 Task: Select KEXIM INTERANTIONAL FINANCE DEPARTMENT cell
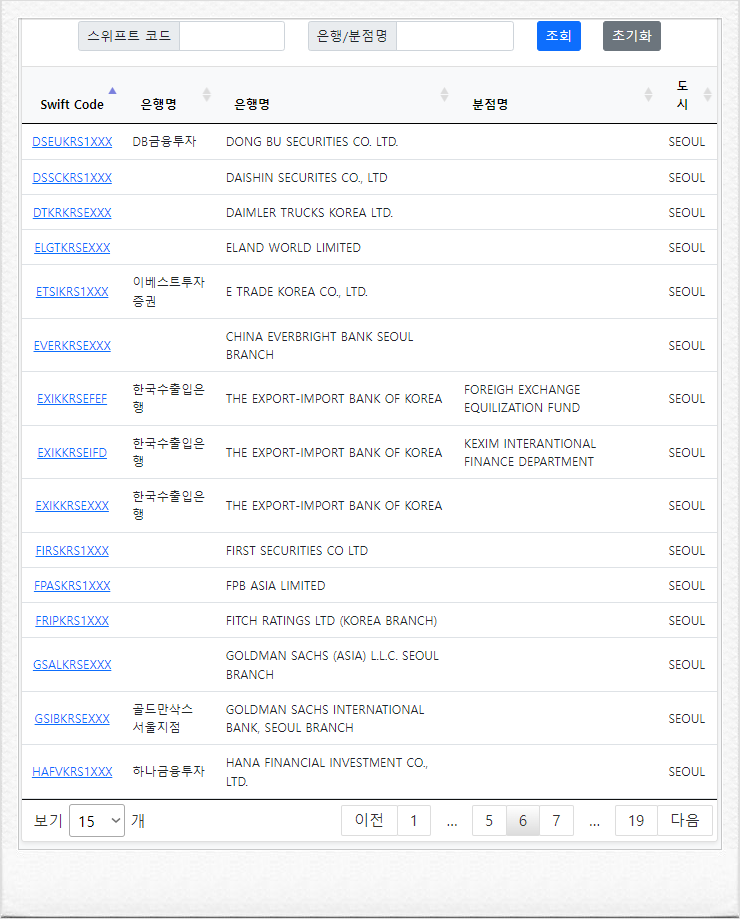(x=530, y=452)
